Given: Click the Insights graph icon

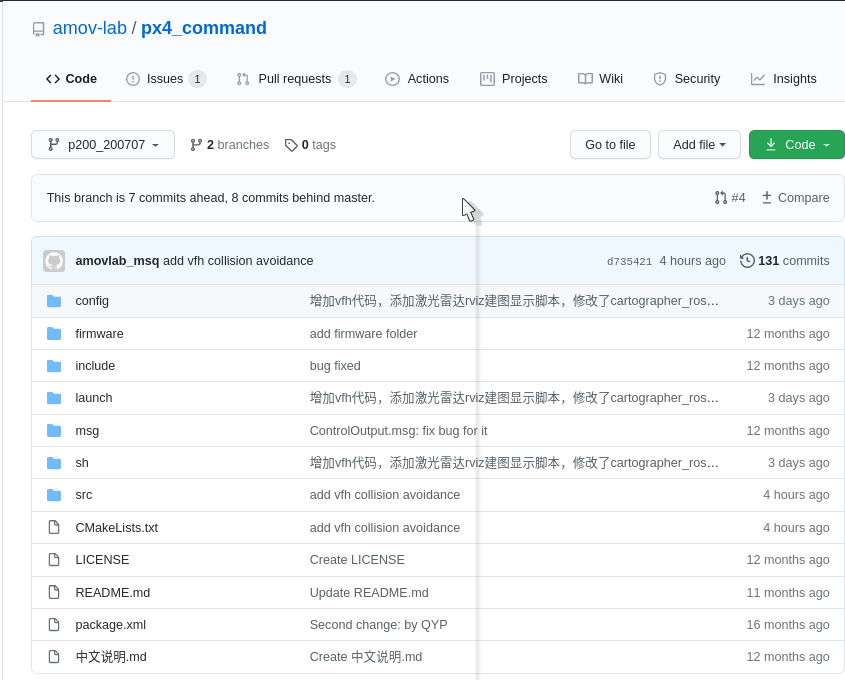Looking at the screenshot, I should [758, 79].
